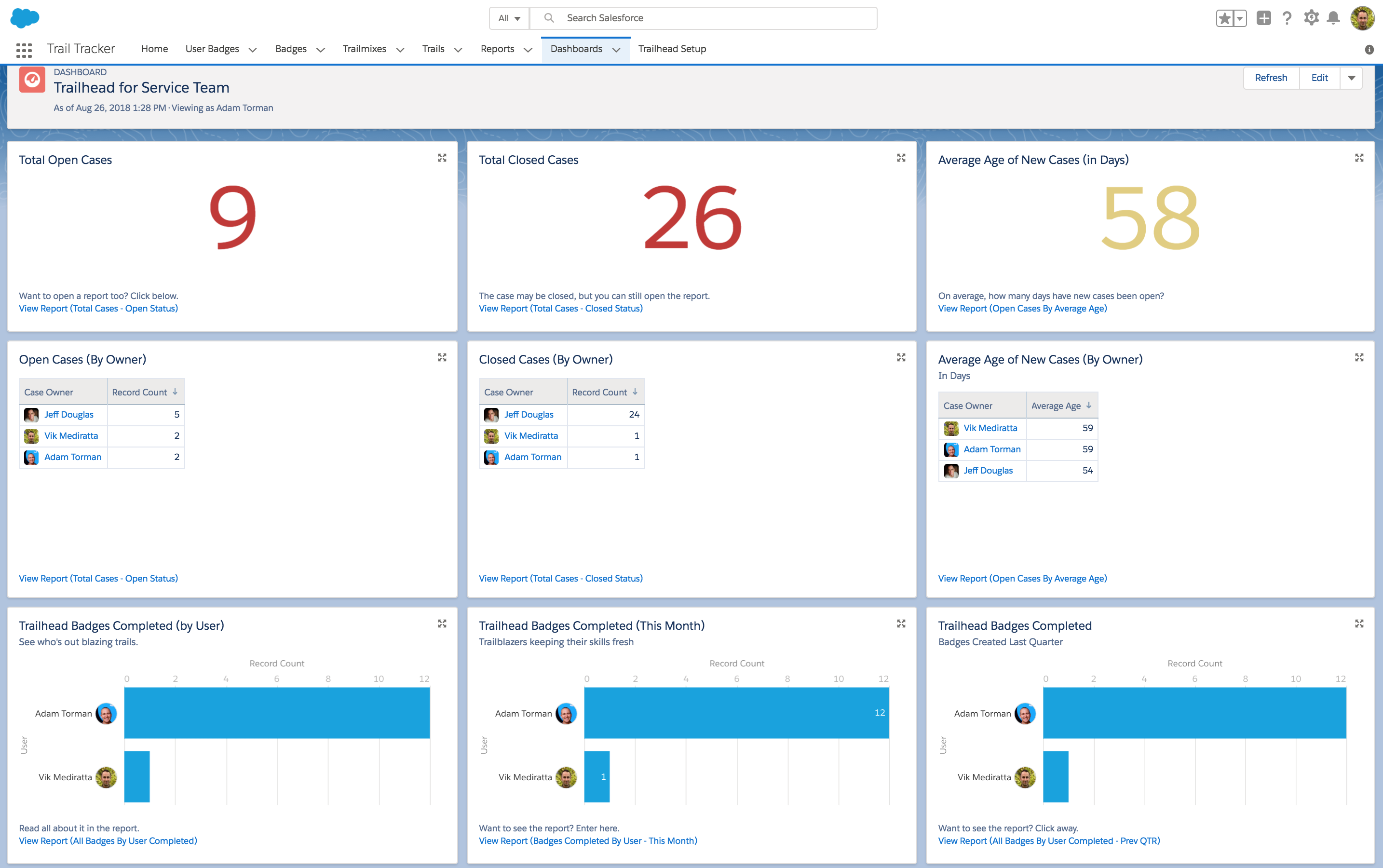
Task: Switch to the Home tab
Action: click(x=154, y=49)
